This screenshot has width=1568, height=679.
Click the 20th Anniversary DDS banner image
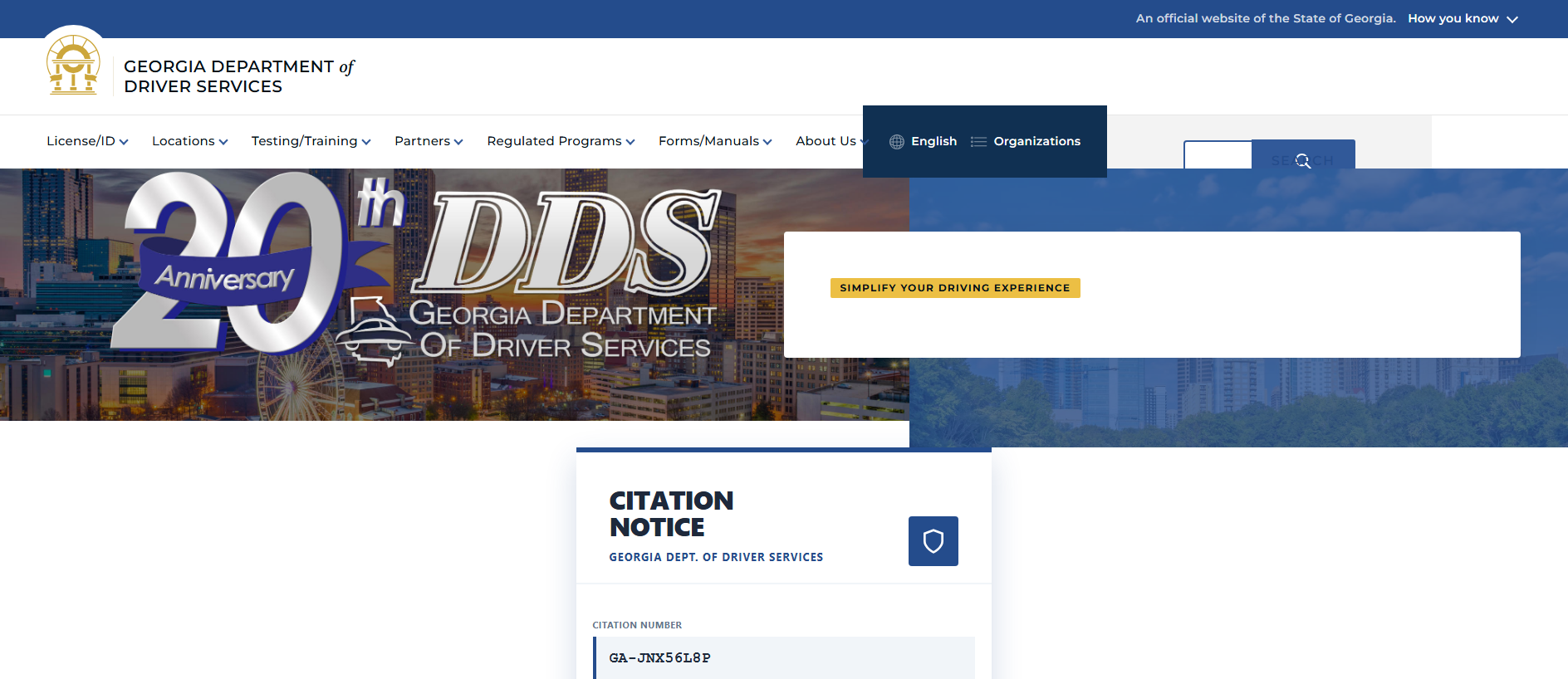tap(454, 295)
